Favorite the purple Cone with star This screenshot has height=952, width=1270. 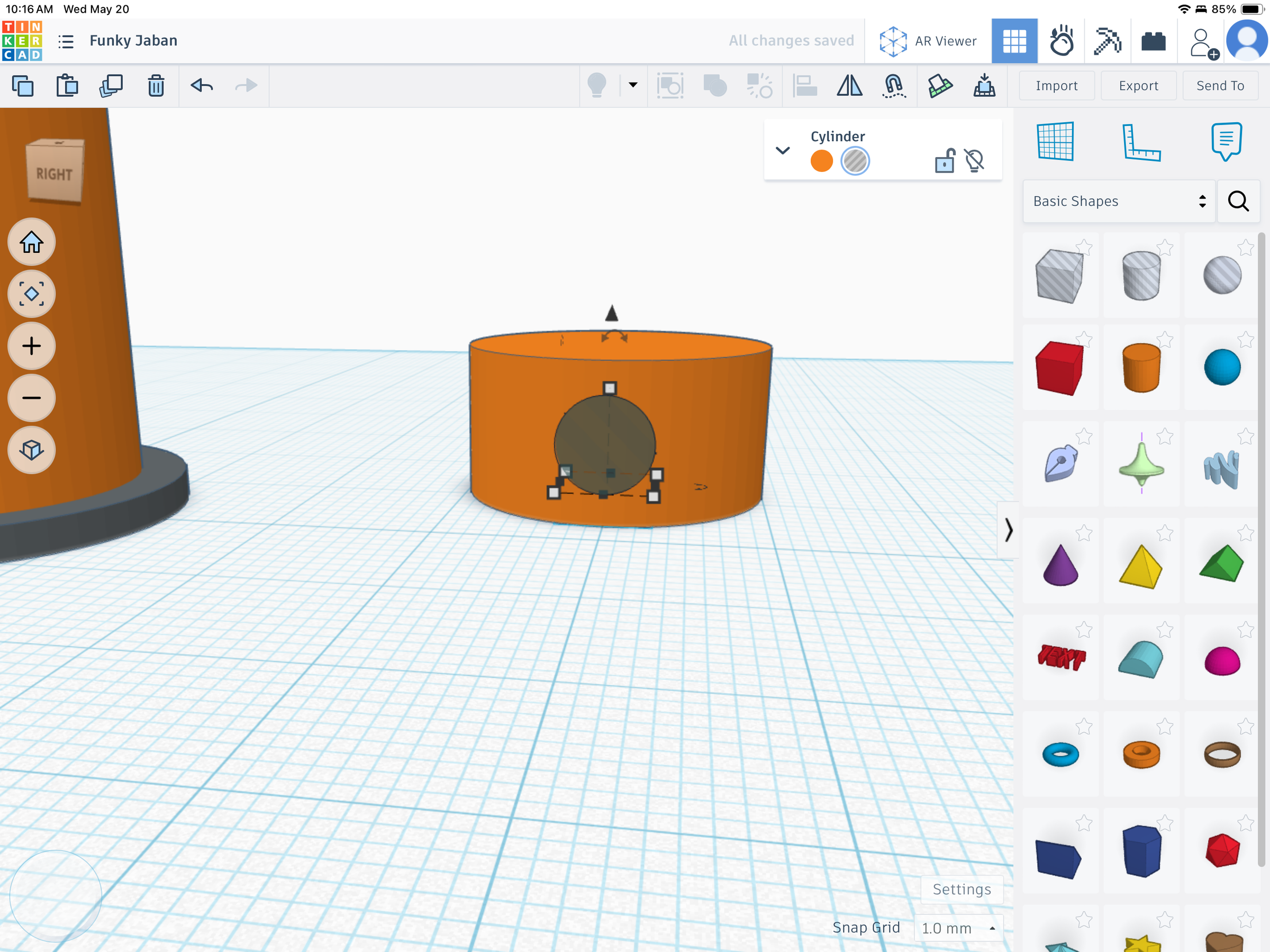pyautogui.click(x=1083, y=533)
